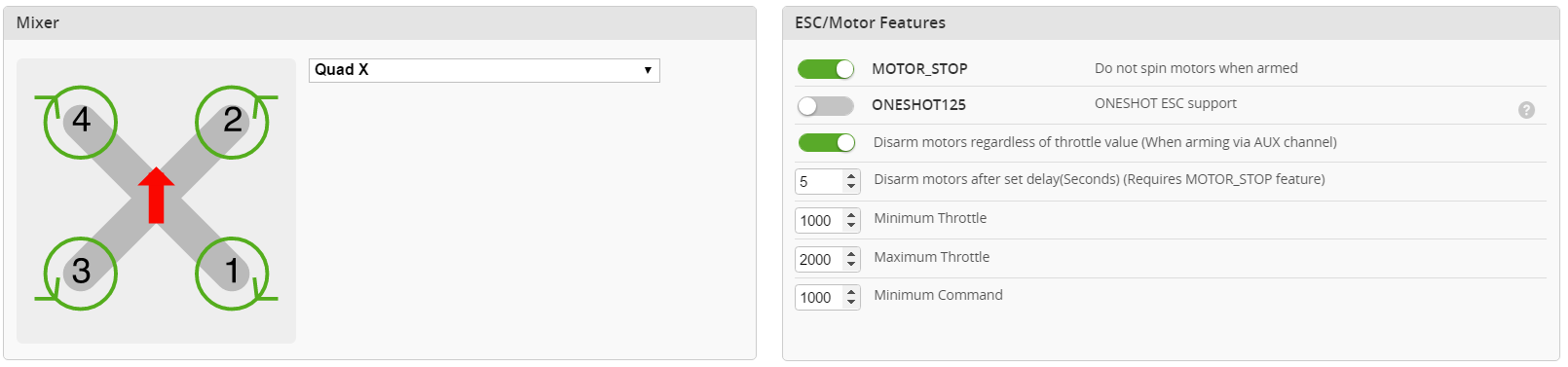1568x367 pixels.
Task: Decrease disarm delay seconds with down arrow
Action: pos(851,187)
